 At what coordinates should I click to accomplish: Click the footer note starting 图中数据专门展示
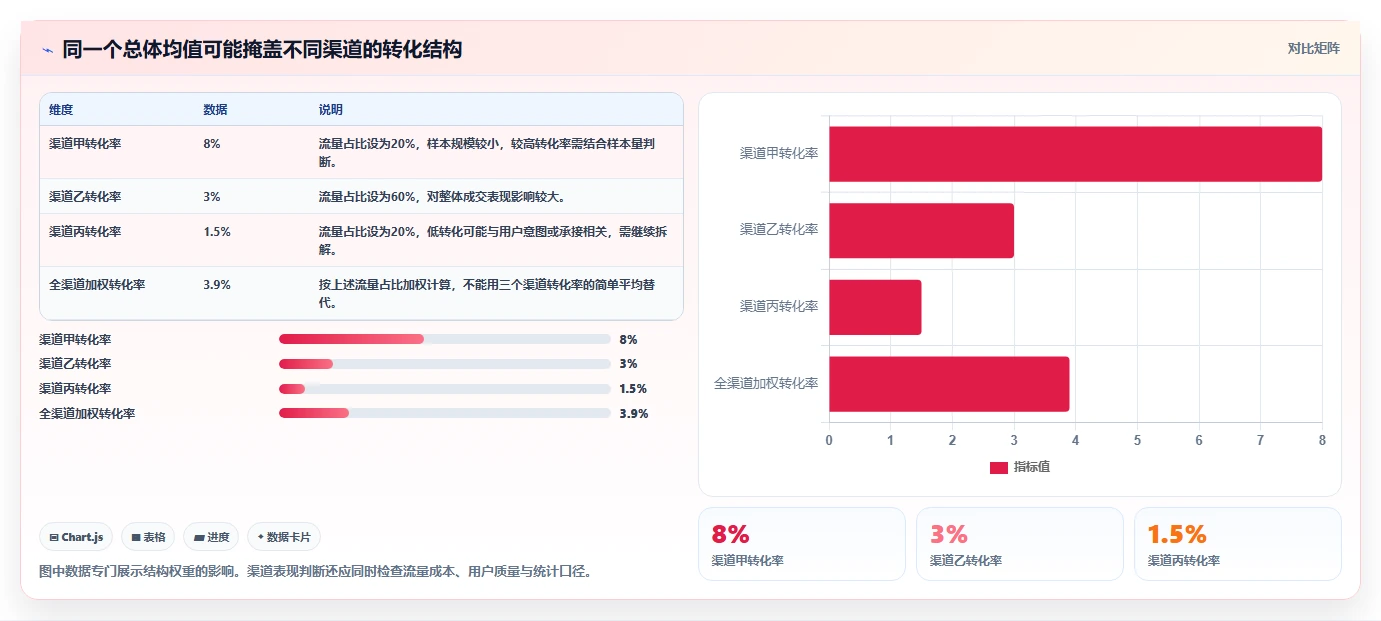coord(316,572)
